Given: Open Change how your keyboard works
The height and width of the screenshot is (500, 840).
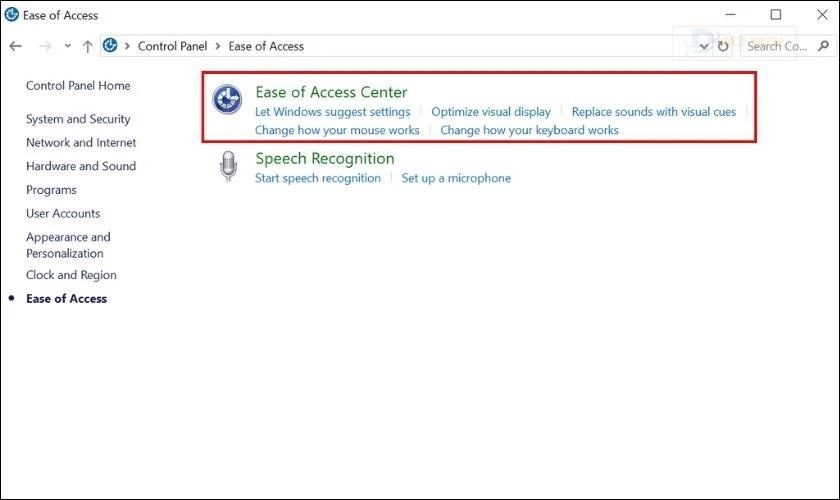Looking at the screenshot, I should tap(529, 130).
